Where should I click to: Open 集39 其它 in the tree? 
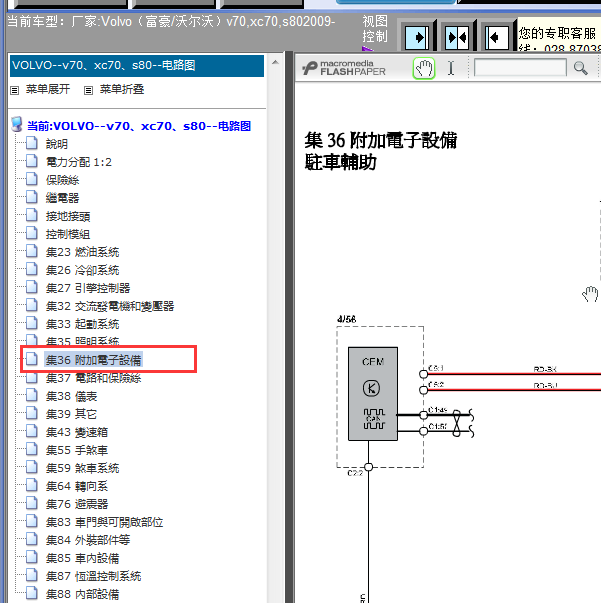71,414
